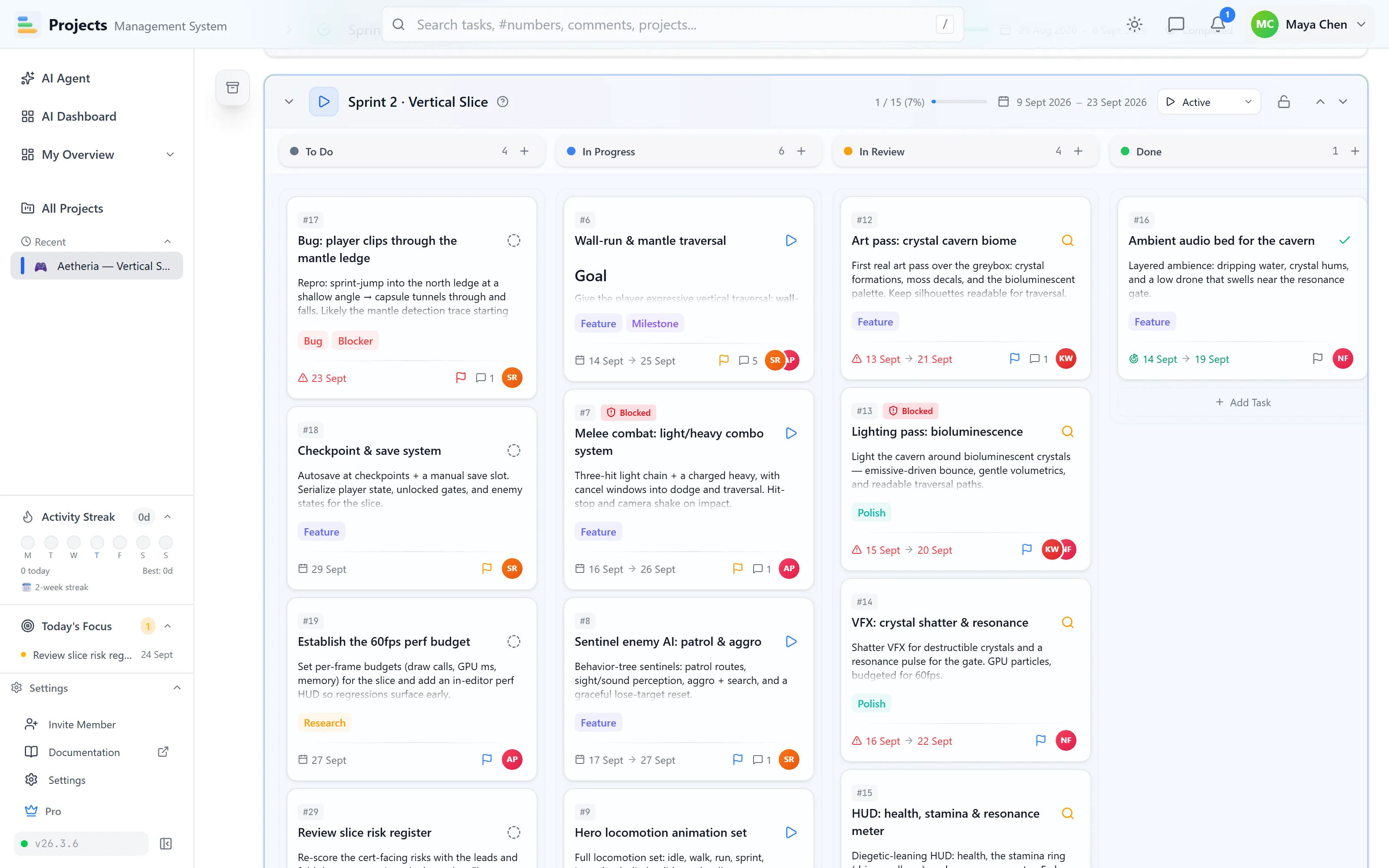Toggle the light/dark theme sun icon

1134,25
